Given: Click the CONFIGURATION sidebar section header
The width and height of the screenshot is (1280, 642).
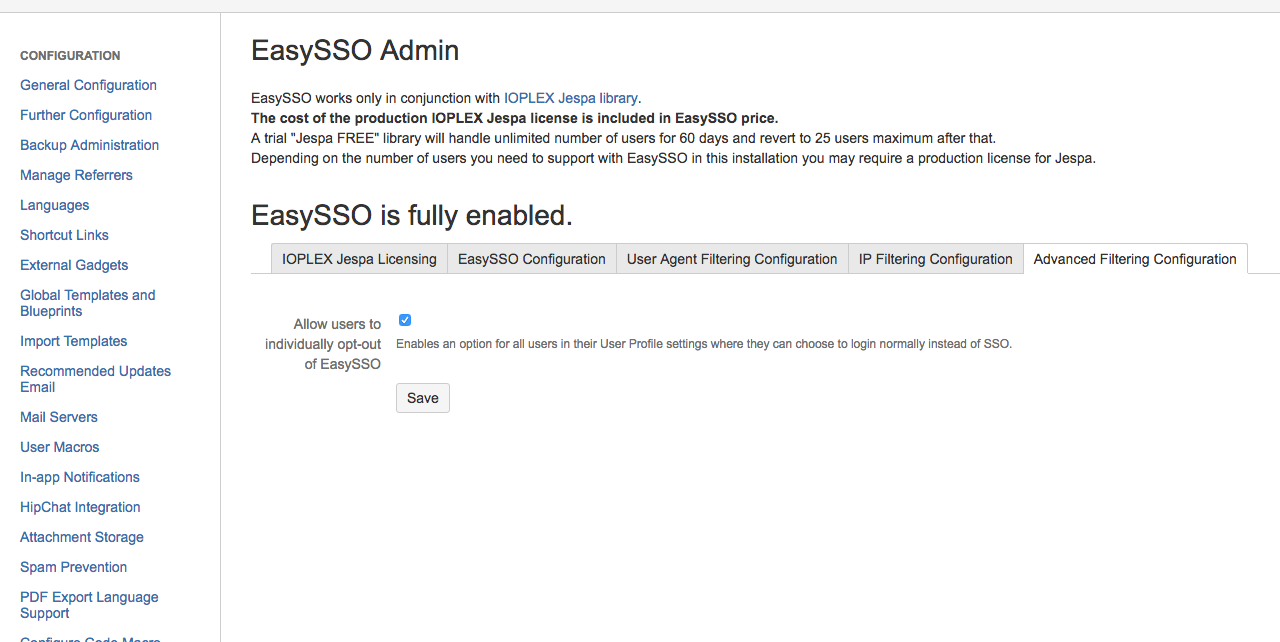Looking at the screenshot, I should (x=70, y=56).
